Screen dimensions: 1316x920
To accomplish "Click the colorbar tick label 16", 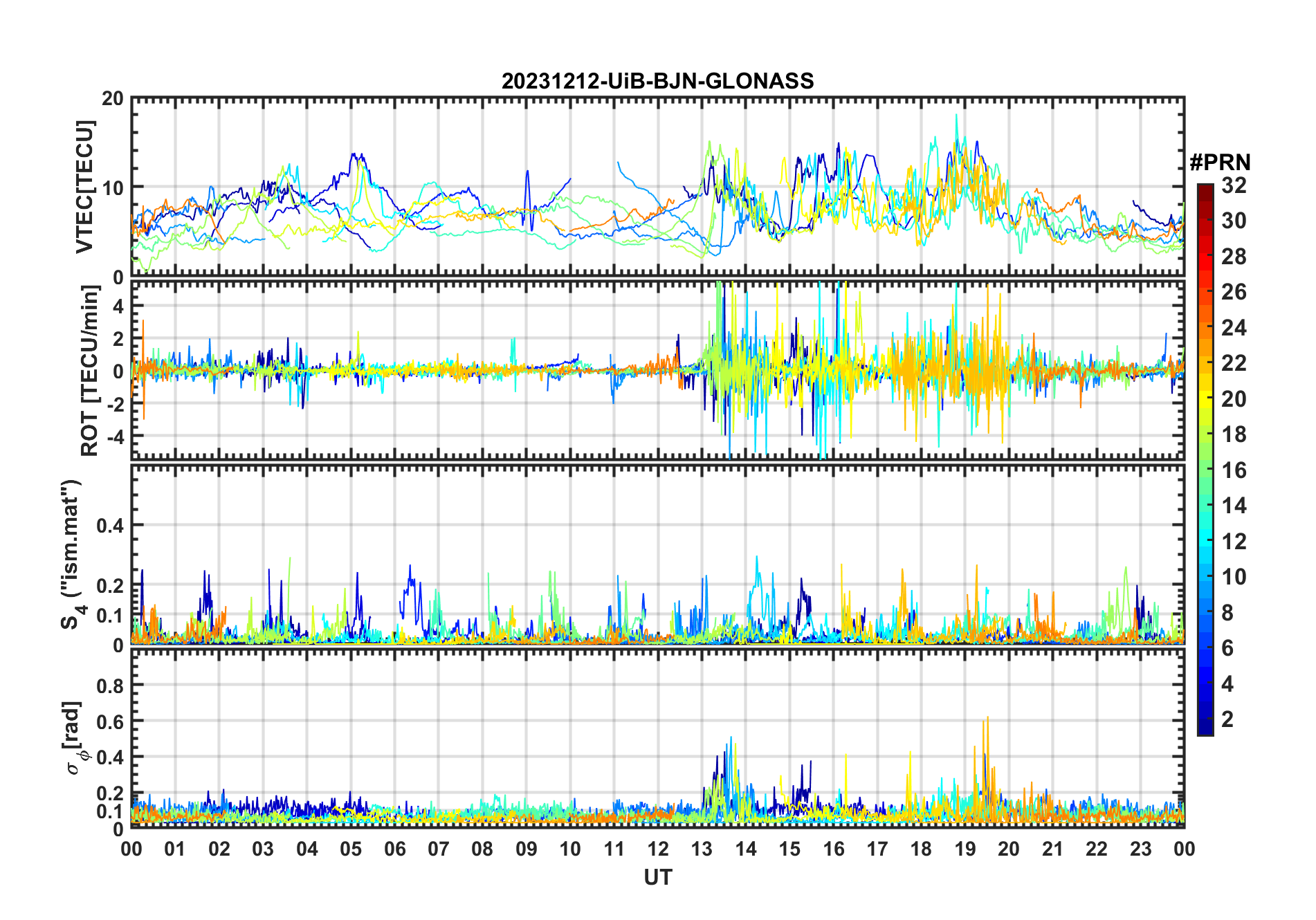I will pyautogui.click(x=1234, y=470).
